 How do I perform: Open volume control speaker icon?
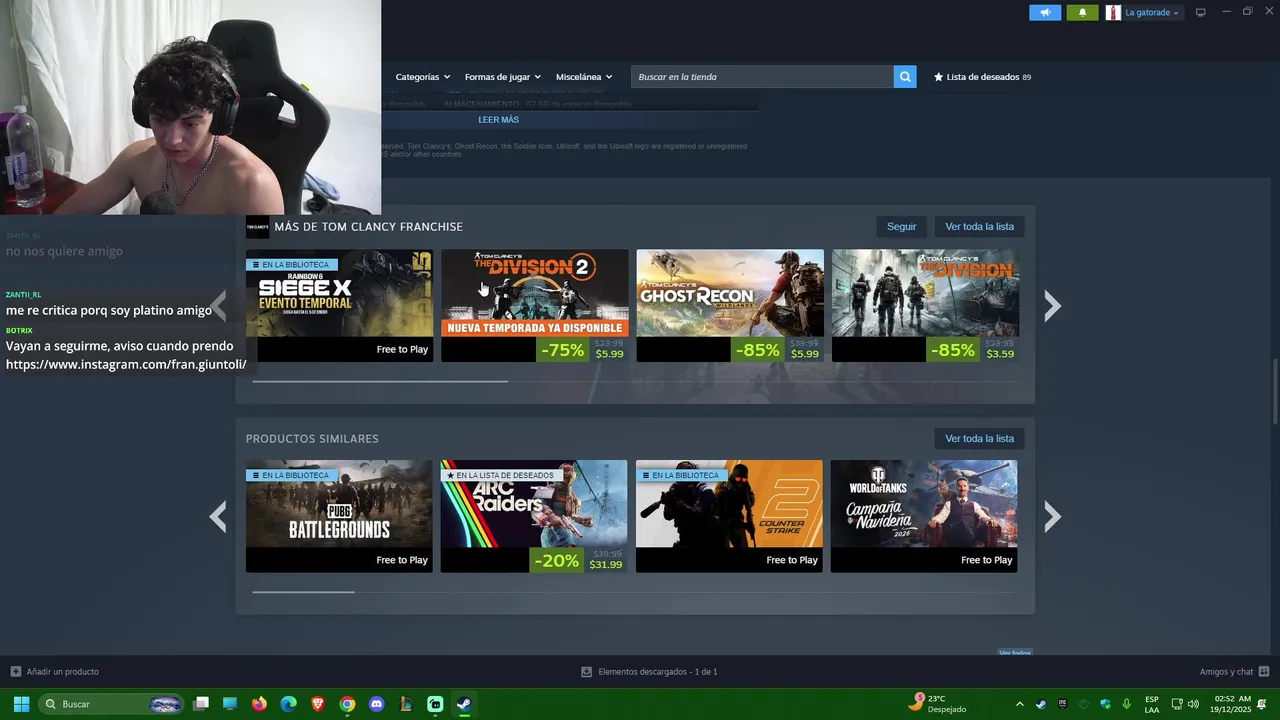coord(1193,704)
